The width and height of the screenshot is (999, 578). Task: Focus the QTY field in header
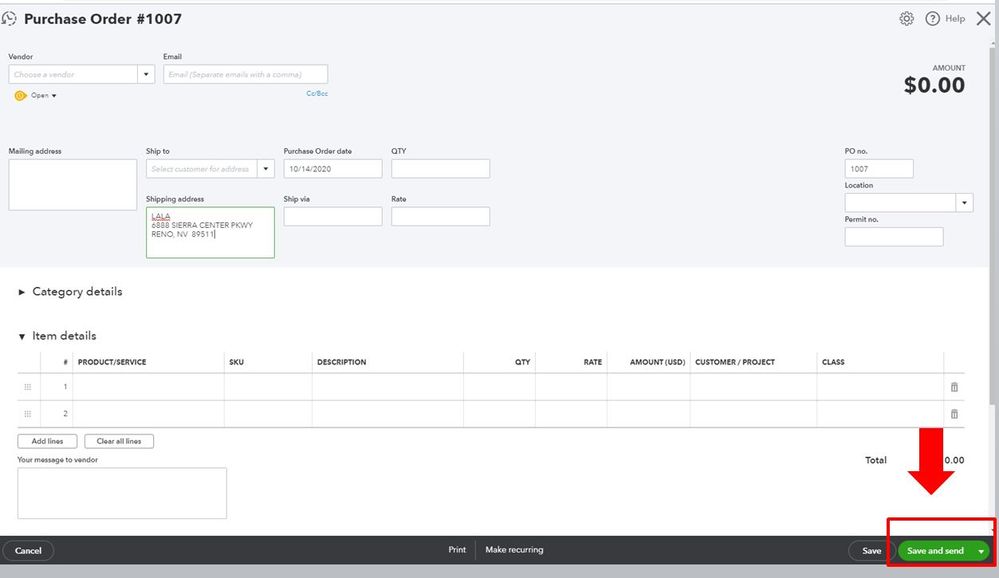point(440,169)
